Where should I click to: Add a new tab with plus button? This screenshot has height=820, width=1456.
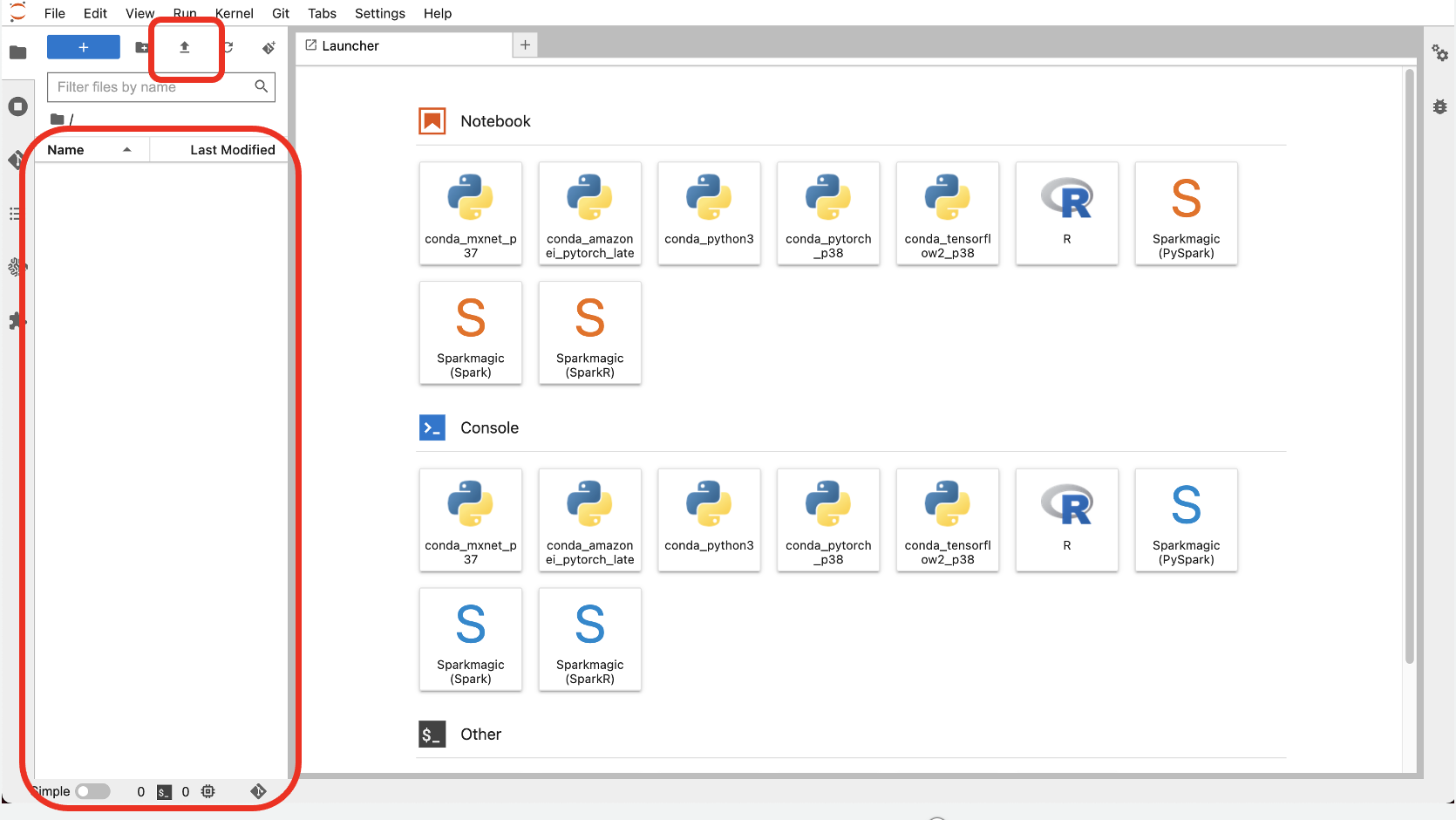click(525, 45)
